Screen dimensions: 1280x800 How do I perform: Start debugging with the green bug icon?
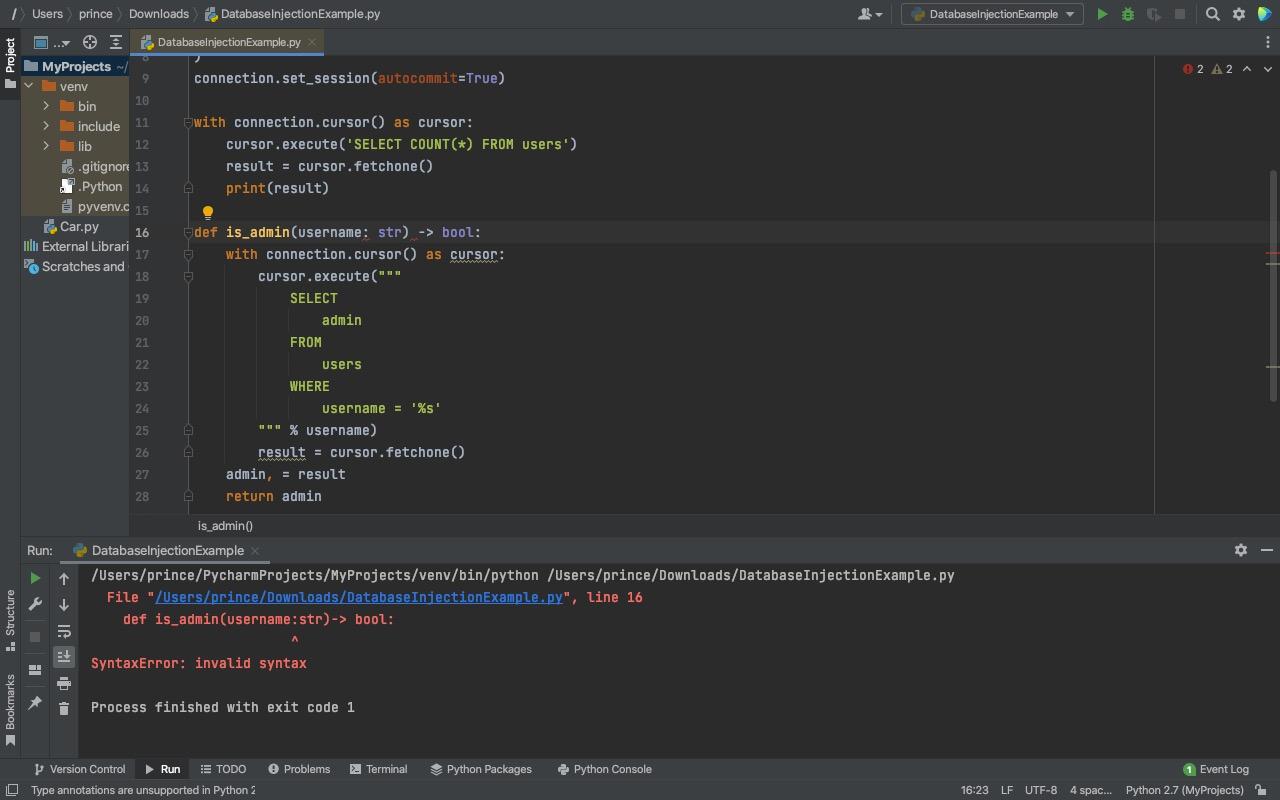coord(1128,14)
